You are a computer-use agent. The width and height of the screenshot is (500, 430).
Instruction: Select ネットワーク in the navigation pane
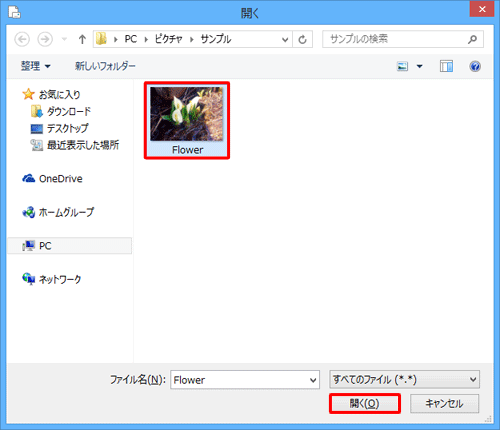coord(60,279)
